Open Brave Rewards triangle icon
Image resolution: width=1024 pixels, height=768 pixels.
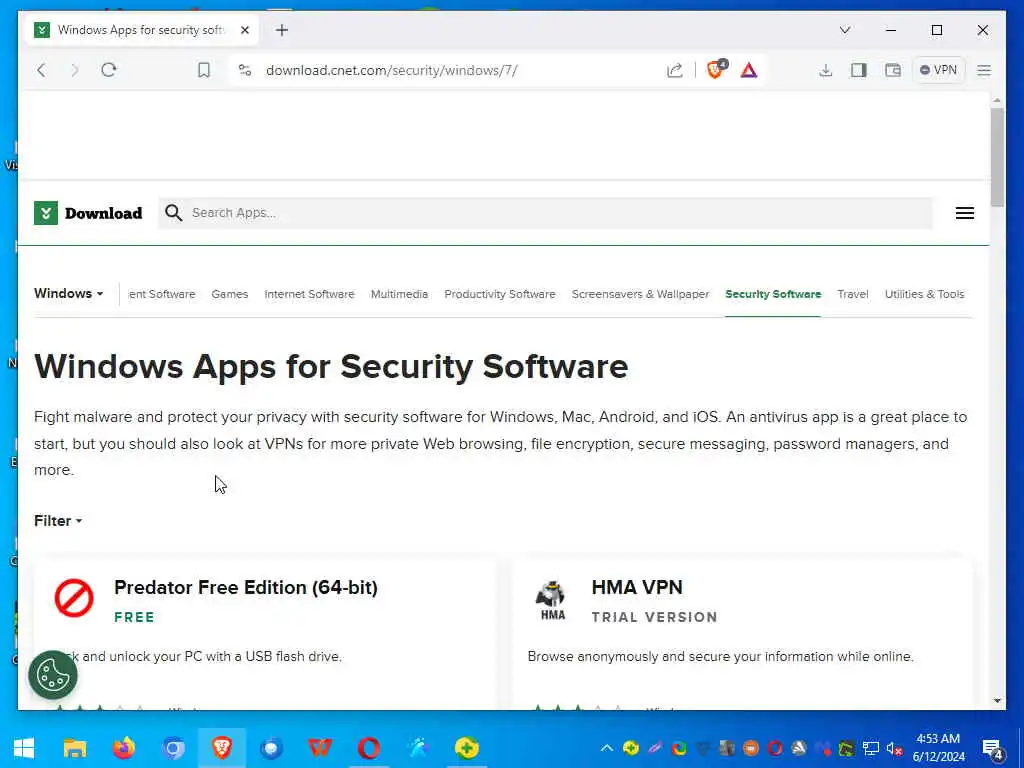(749, 70)
